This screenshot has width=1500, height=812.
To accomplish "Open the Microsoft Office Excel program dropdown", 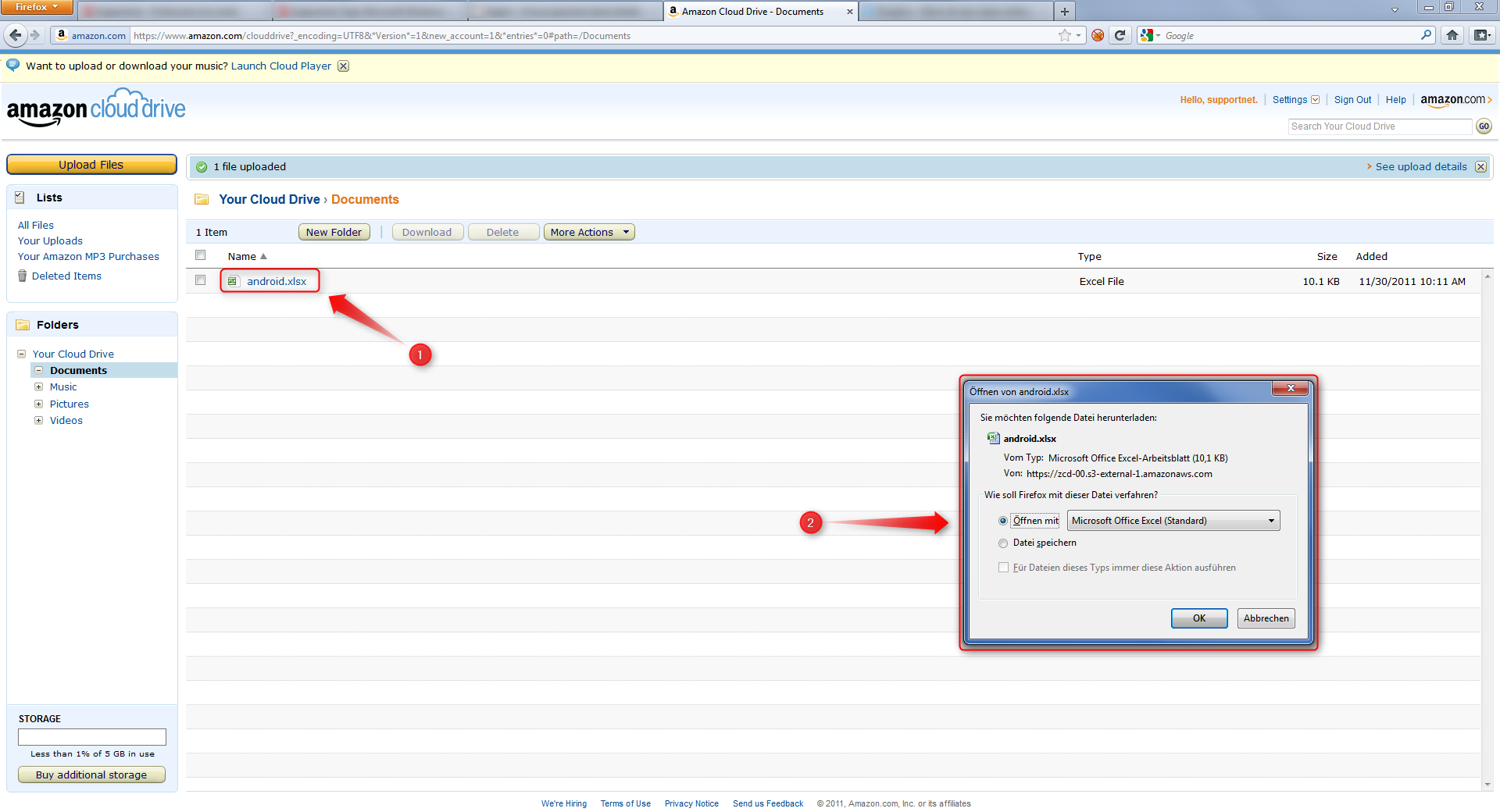I will [x=1272, y=520].
